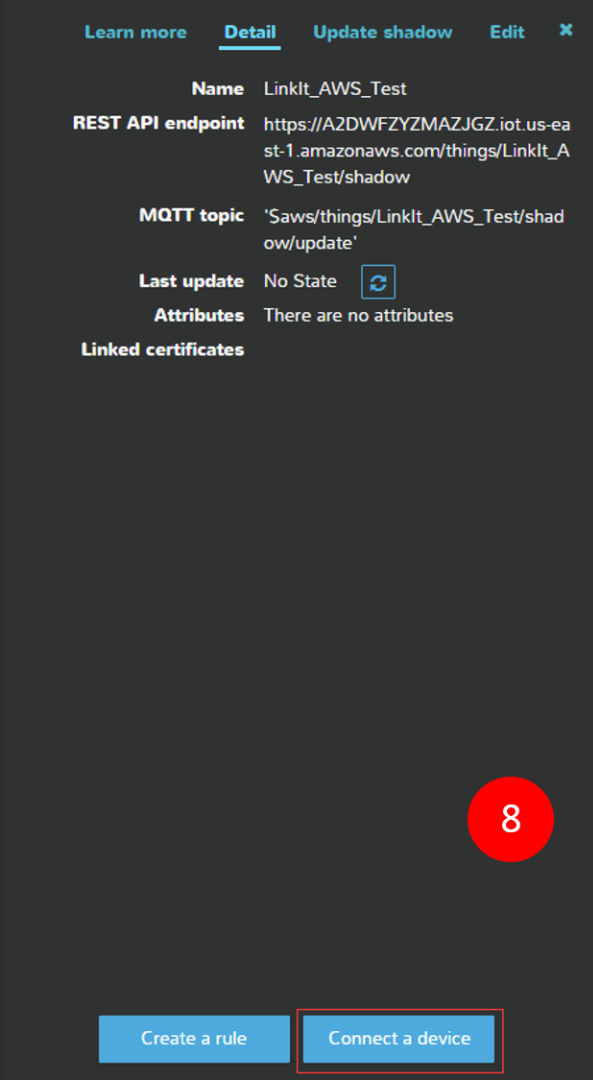593x1080 pixels.
Task: Close the detail panel with X
Action: point(565,30)
